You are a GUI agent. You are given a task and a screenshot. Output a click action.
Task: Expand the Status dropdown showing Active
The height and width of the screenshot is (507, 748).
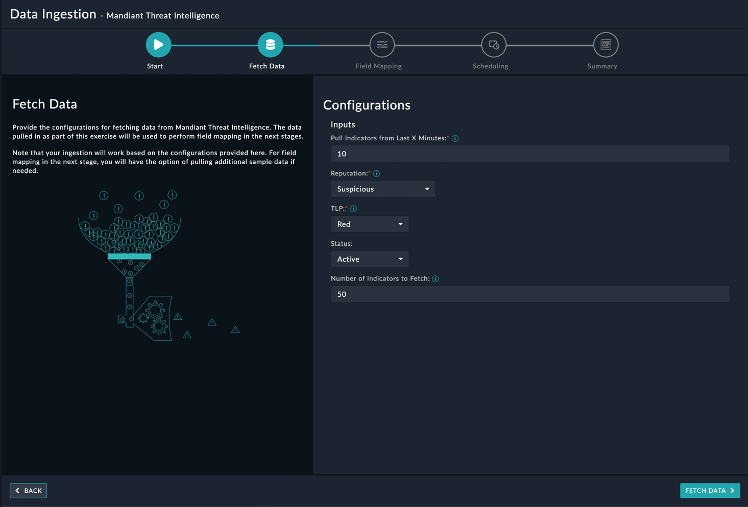pyautogui.click(x=369, y=259)
